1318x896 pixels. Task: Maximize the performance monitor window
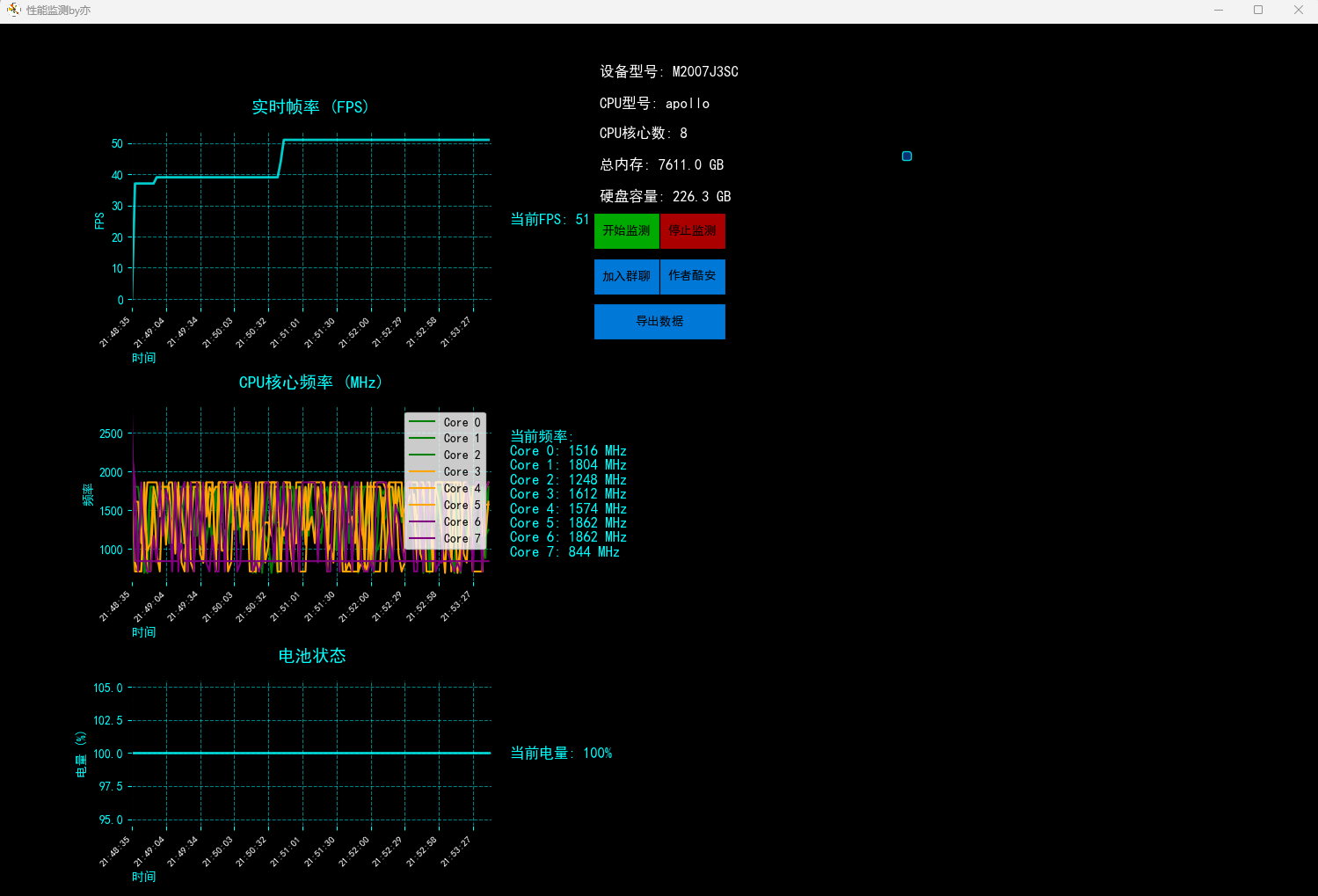tap(1258, 11)
